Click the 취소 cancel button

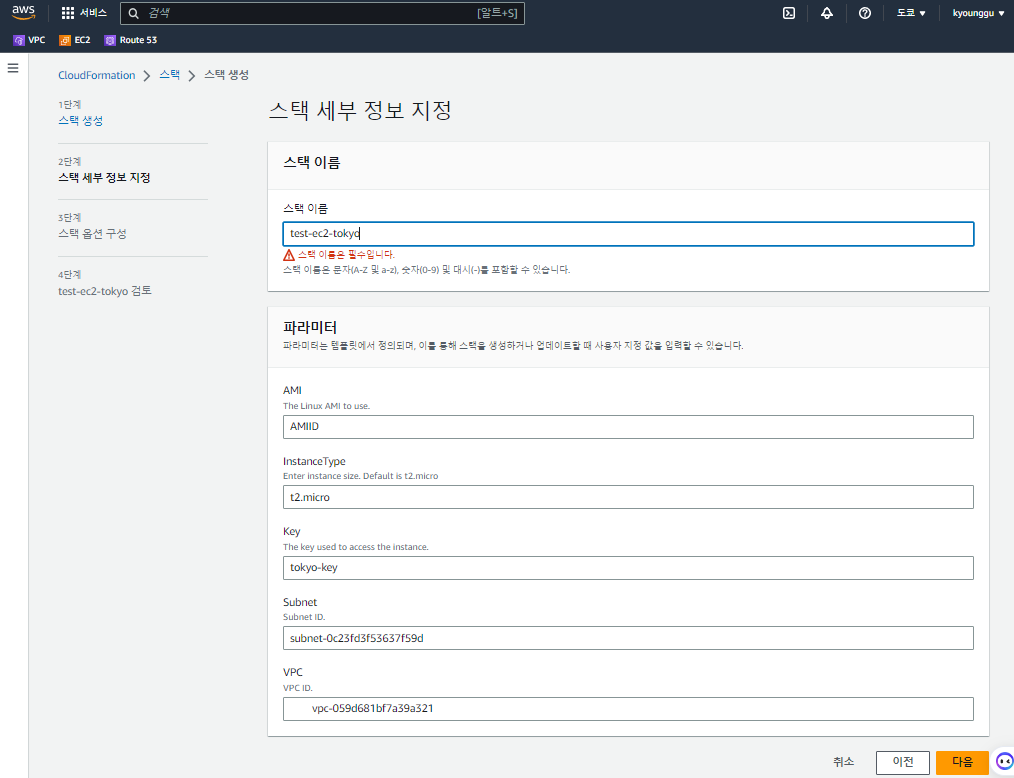pyautogui.click(x=843, y=762)
